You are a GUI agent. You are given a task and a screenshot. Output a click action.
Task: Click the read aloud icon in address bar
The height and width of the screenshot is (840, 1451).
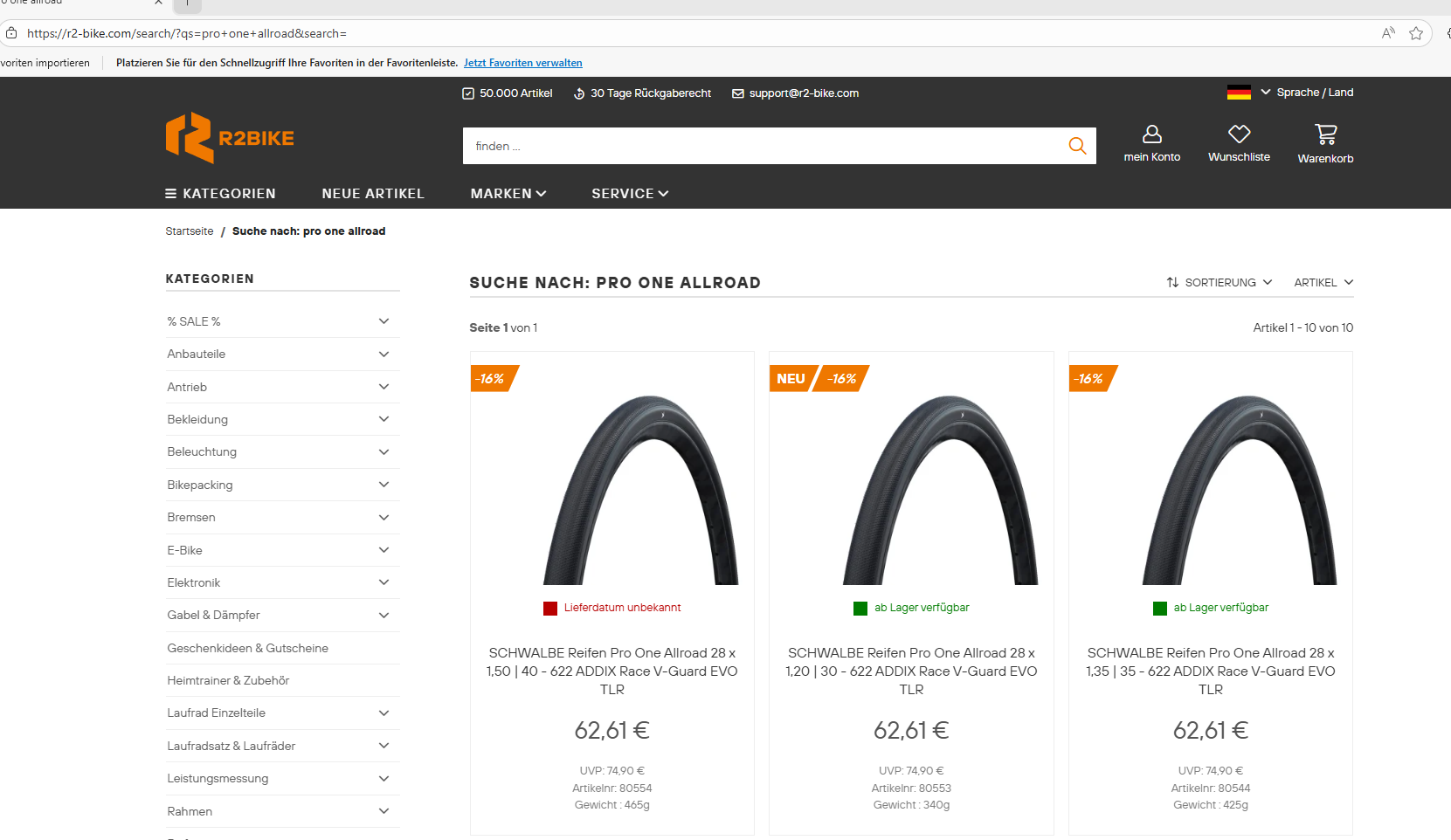1388,33
